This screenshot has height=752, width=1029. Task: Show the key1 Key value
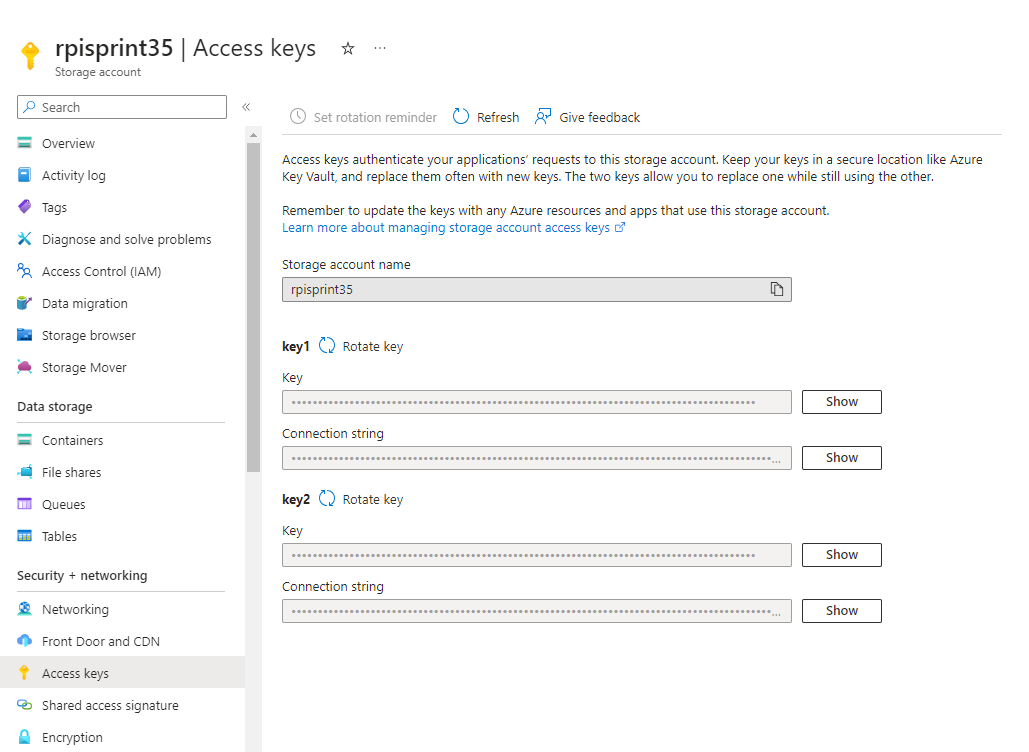[841, 402]
